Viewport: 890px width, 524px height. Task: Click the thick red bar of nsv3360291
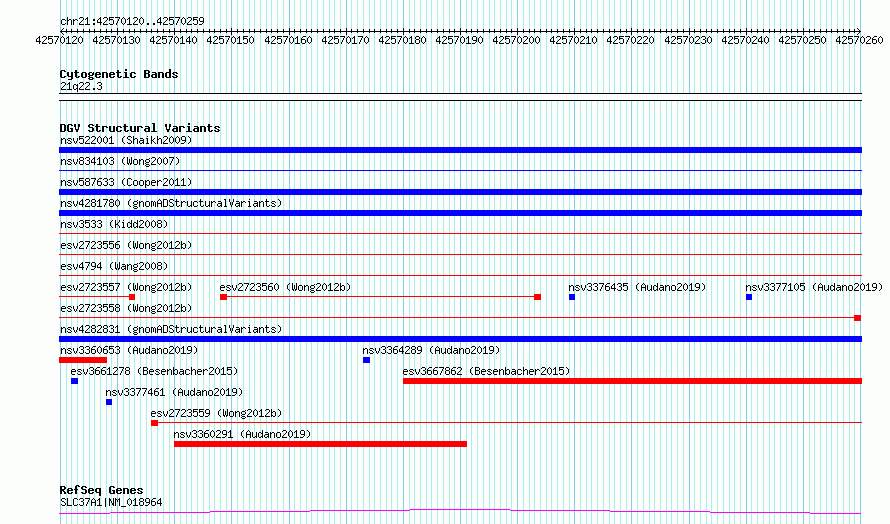(320, 444)
